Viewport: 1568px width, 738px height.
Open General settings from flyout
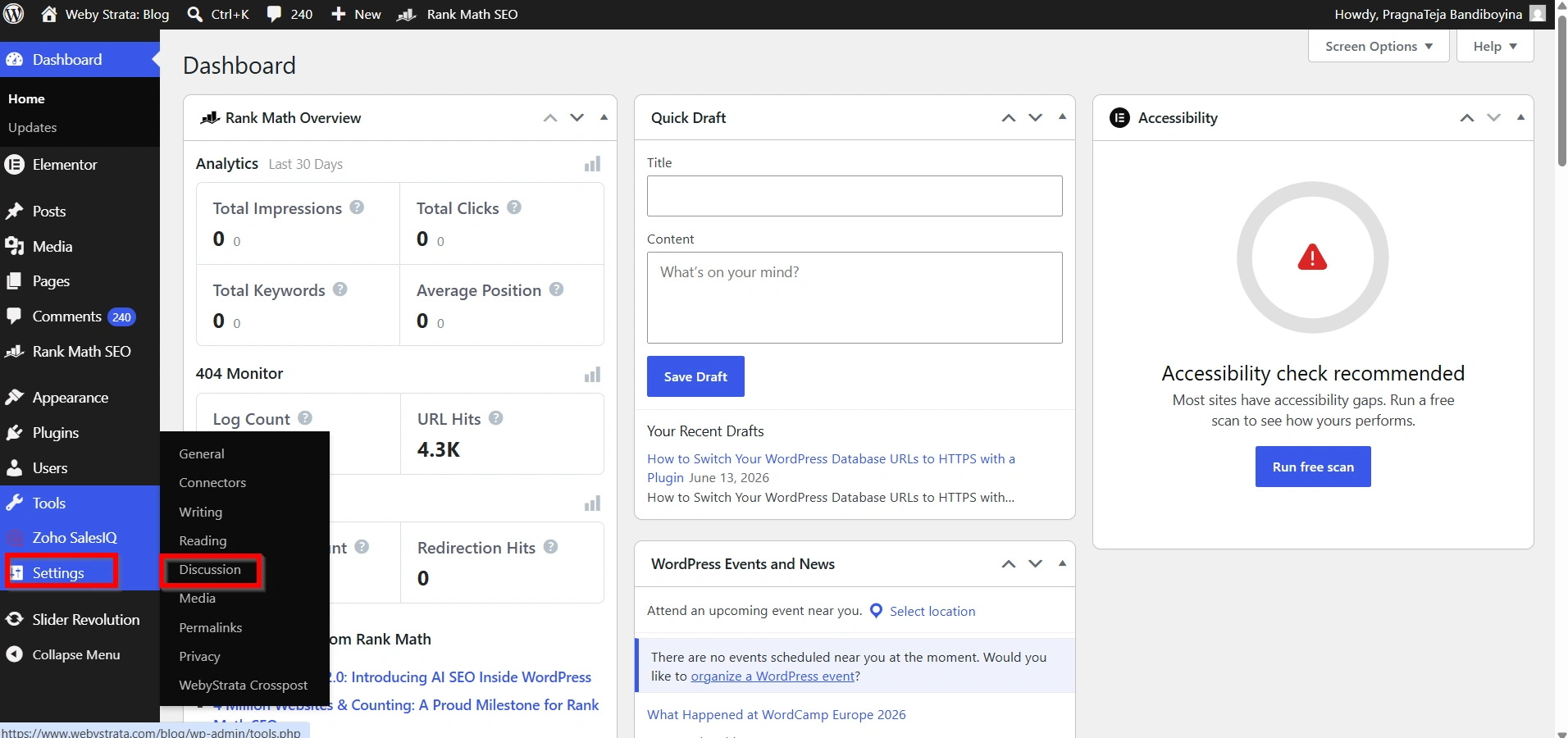[x=202, y=453]
